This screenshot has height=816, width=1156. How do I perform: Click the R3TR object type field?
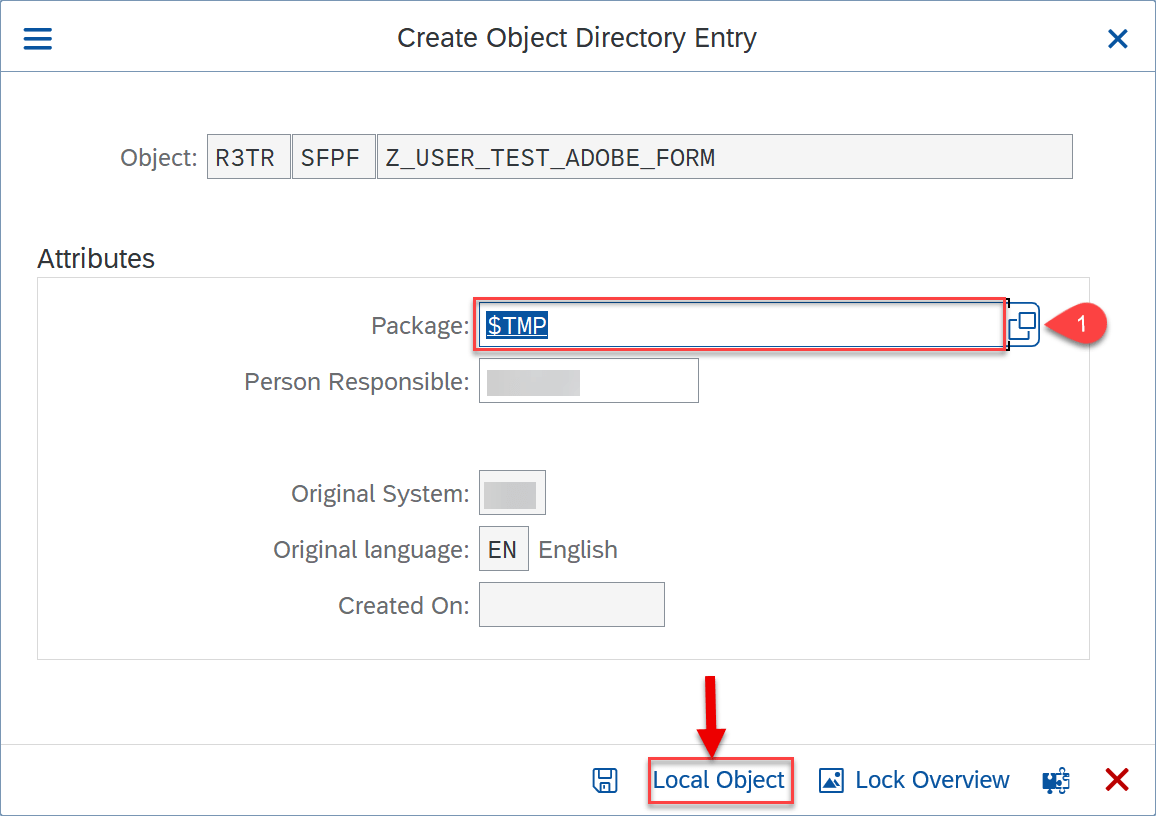248,157
